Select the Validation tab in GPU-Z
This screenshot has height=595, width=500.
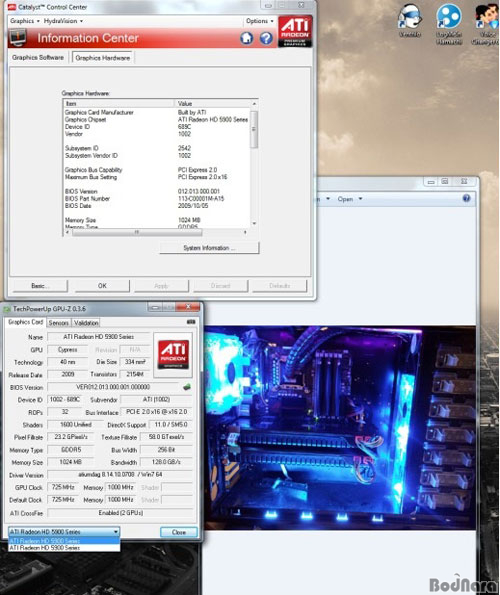pos(86,323)
